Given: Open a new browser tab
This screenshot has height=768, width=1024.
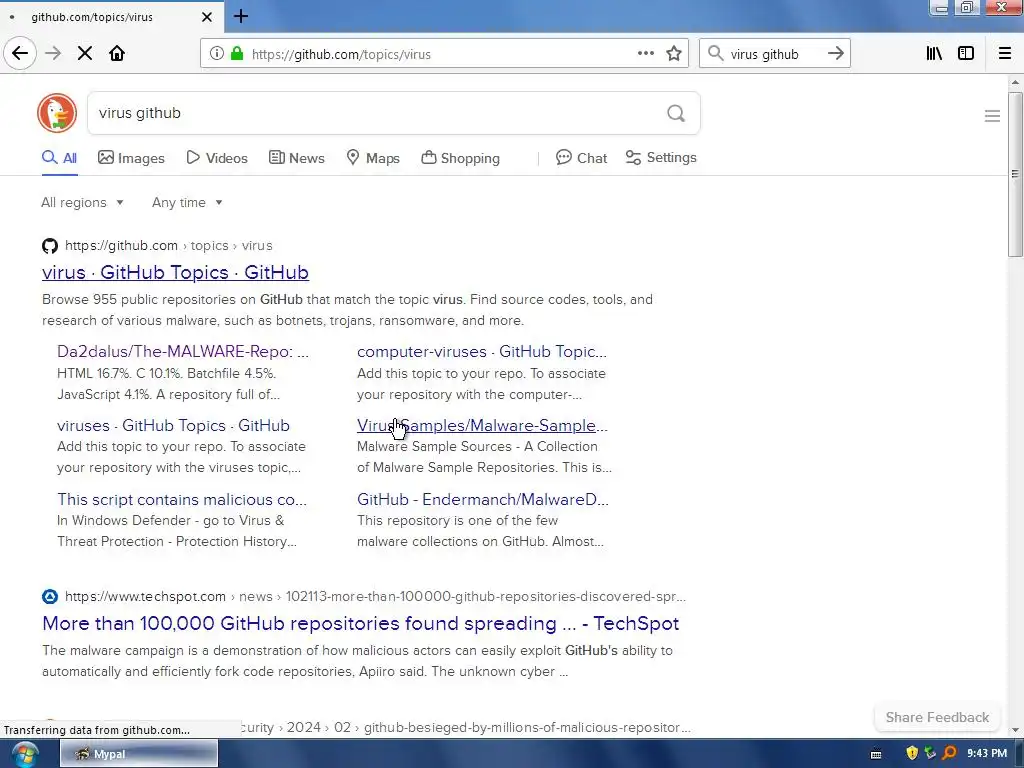Looking at the screenshot, I should (x=240, y=16).
